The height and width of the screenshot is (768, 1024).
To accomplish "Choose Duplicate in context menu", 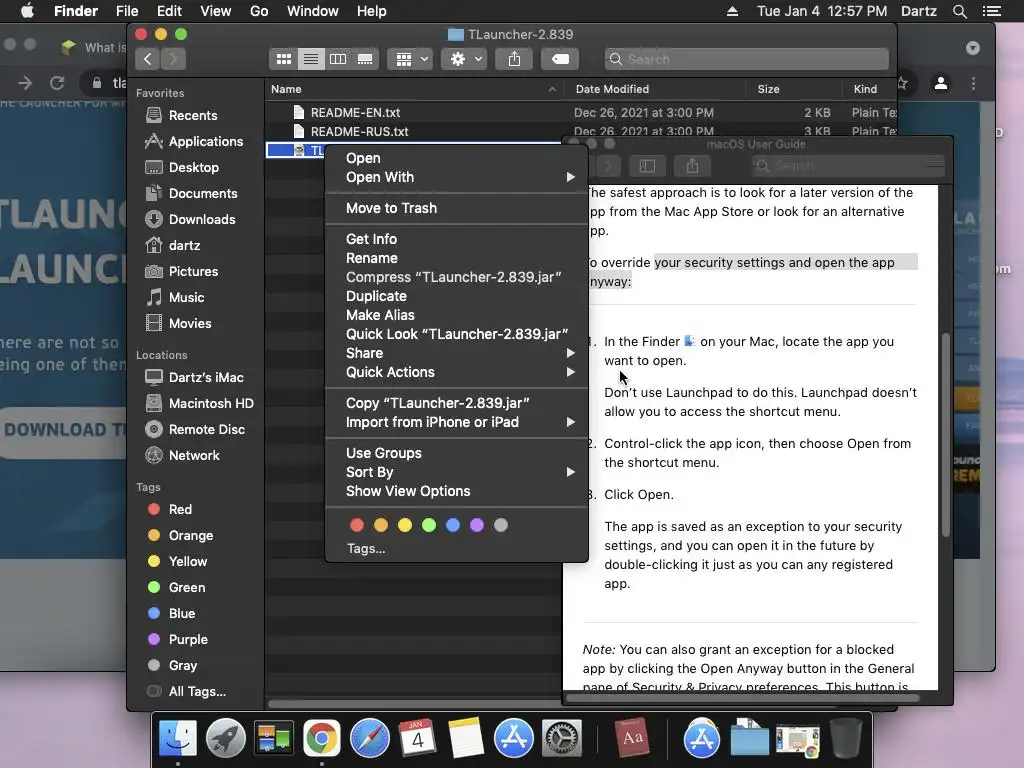I will (x=456, y=296).
